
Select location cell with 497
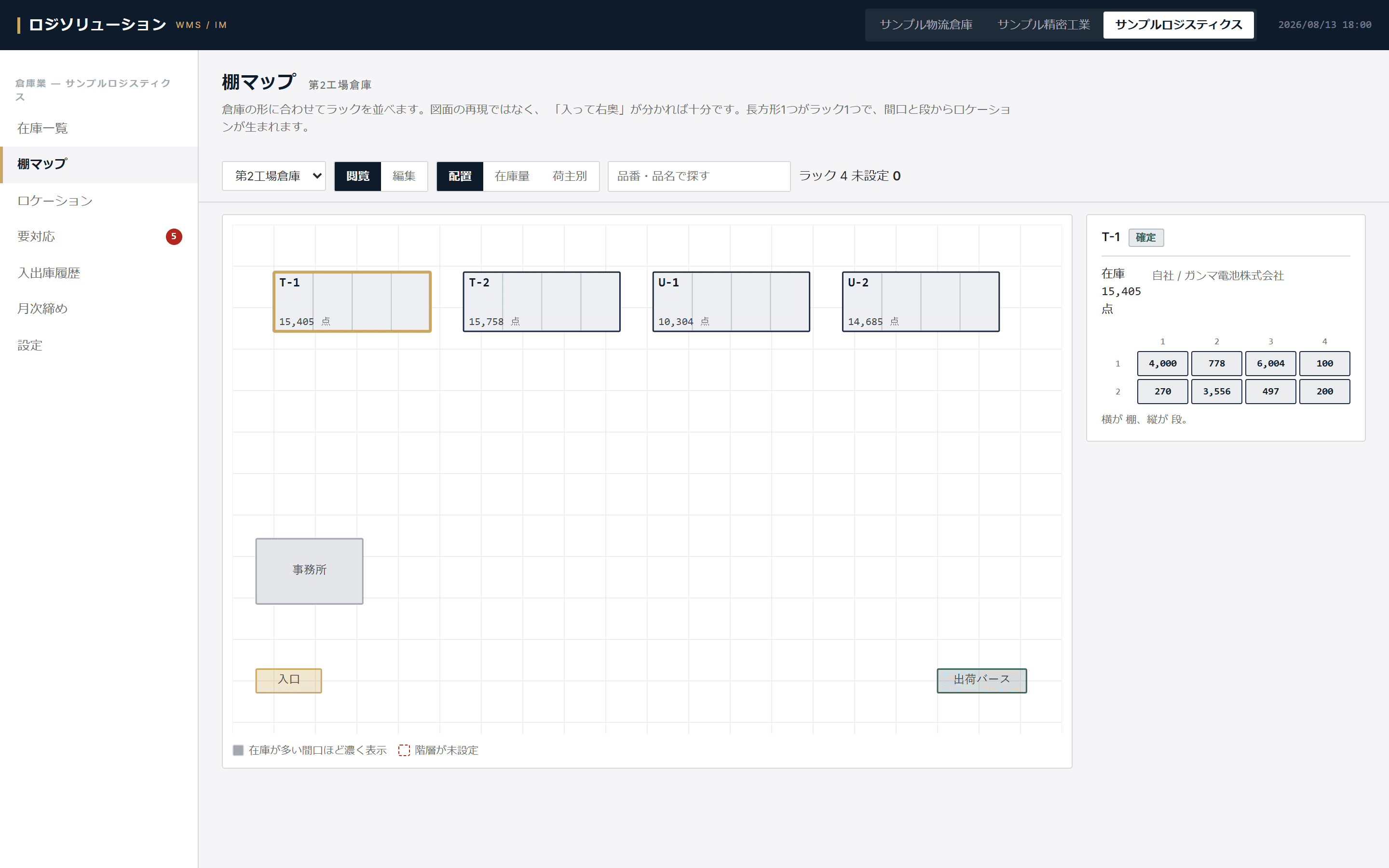pos(1270,392)
